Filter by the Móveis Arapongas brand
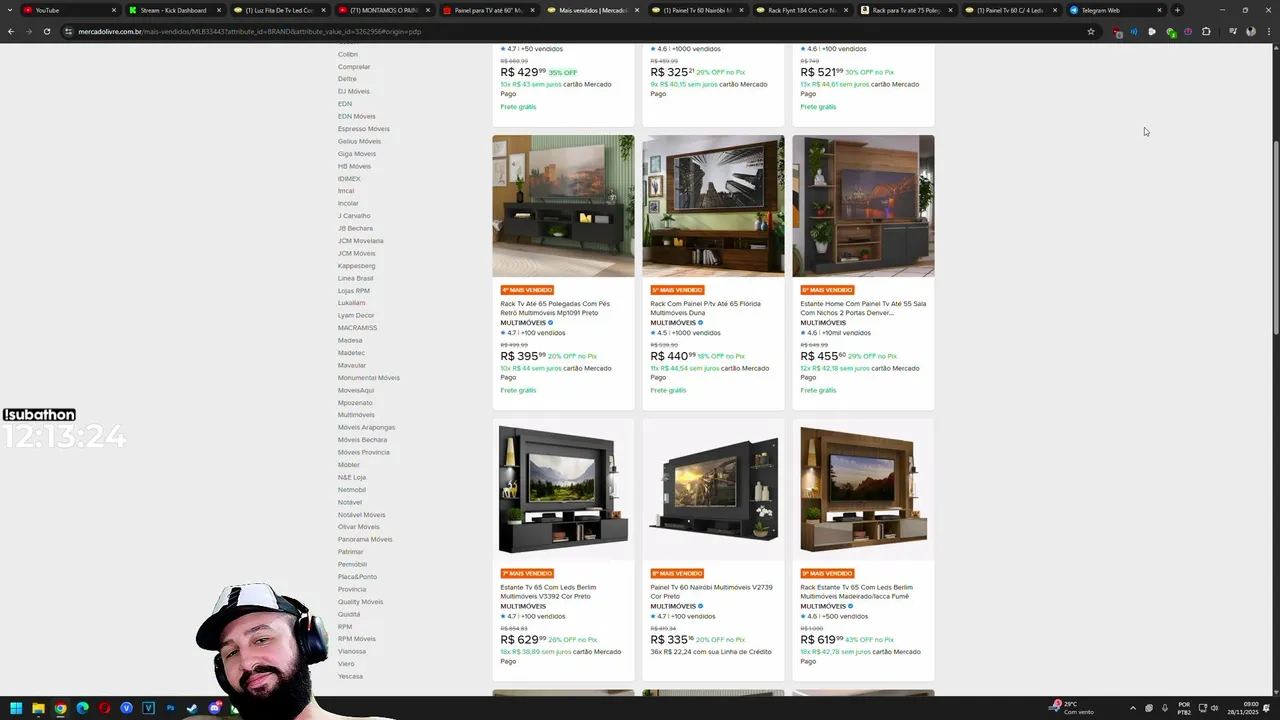Screen dimensions: 1280x720 click(x=366, y=427)
